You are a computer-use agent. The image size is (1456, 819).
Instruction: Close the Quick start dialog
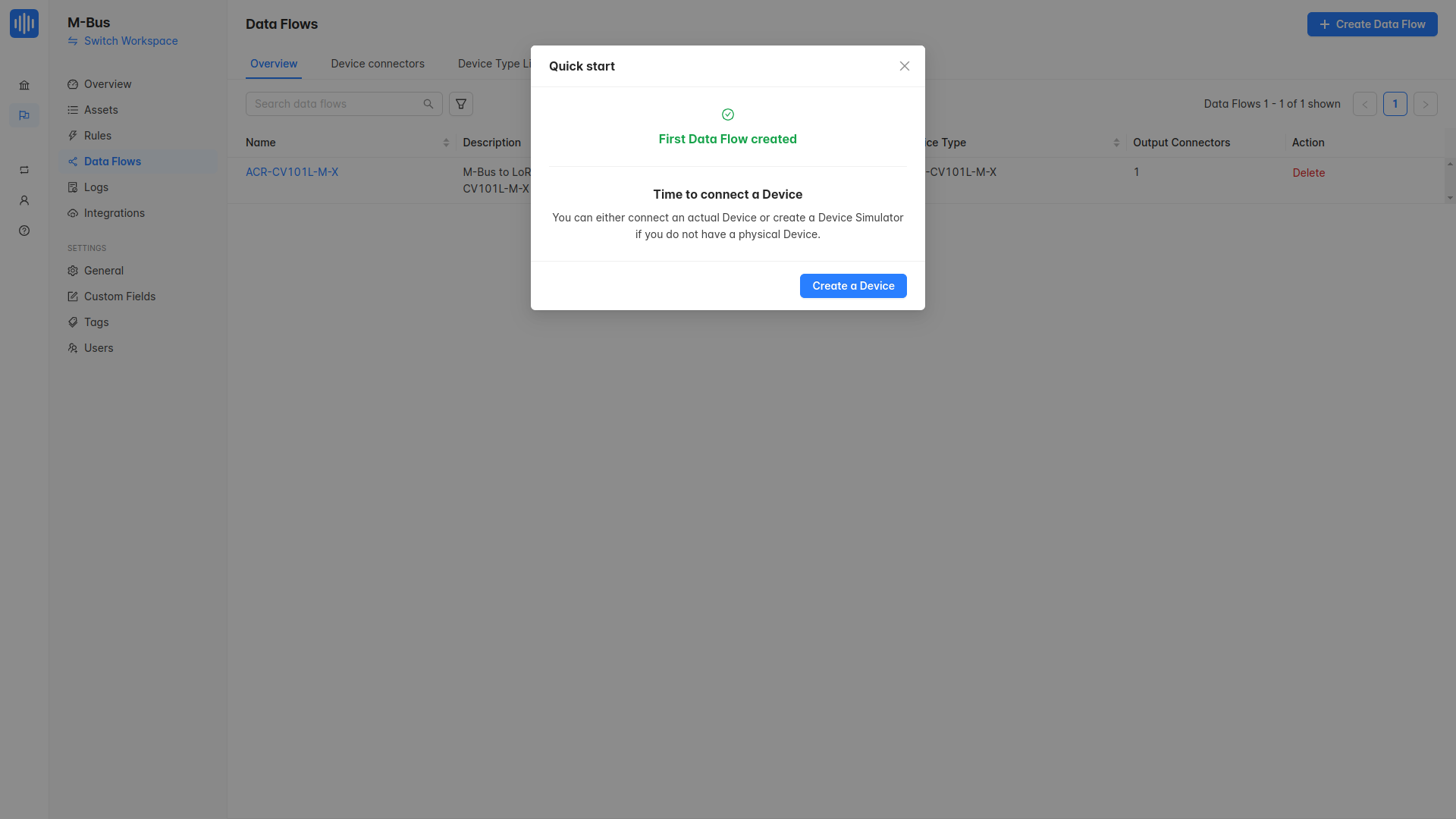click(904, 66)
